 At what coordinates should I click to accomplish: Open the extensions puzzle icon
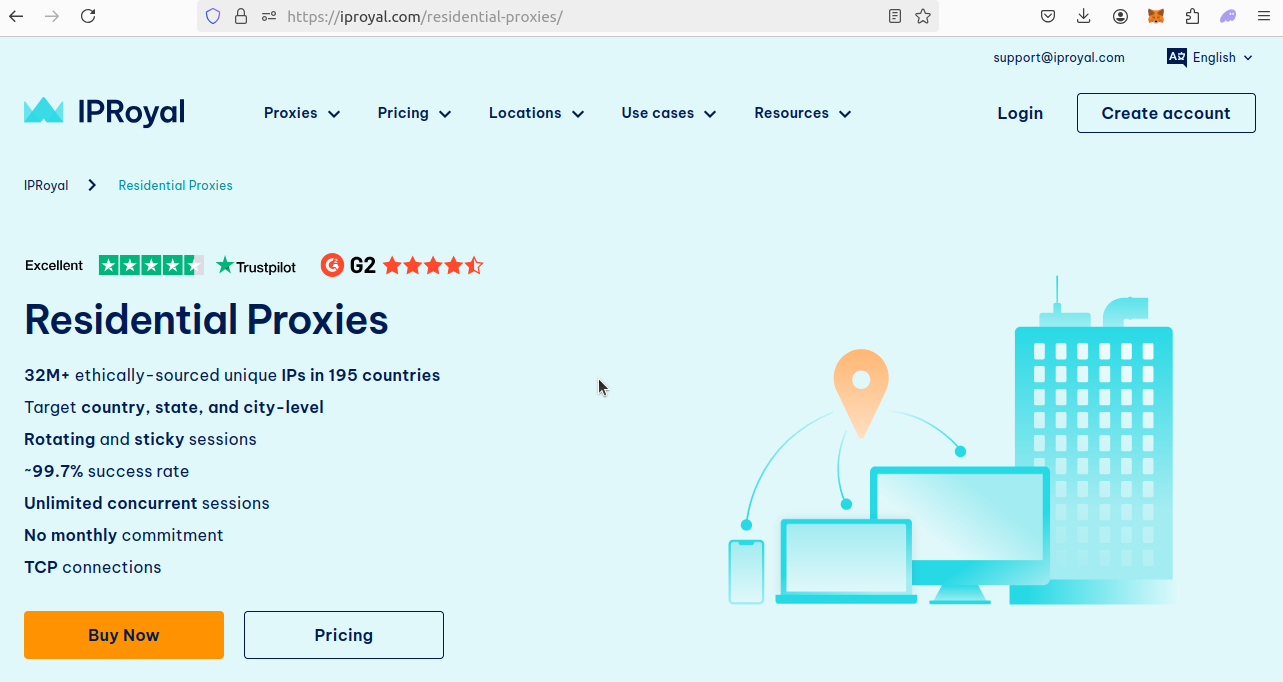(1192, 16)
